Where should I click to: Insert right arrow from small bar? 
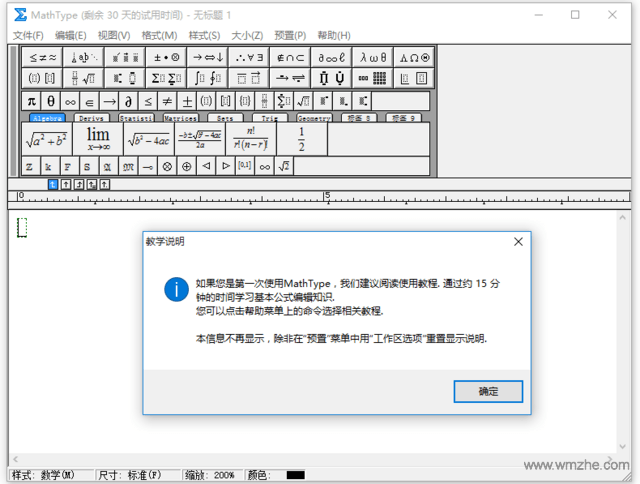click(109, 101)
